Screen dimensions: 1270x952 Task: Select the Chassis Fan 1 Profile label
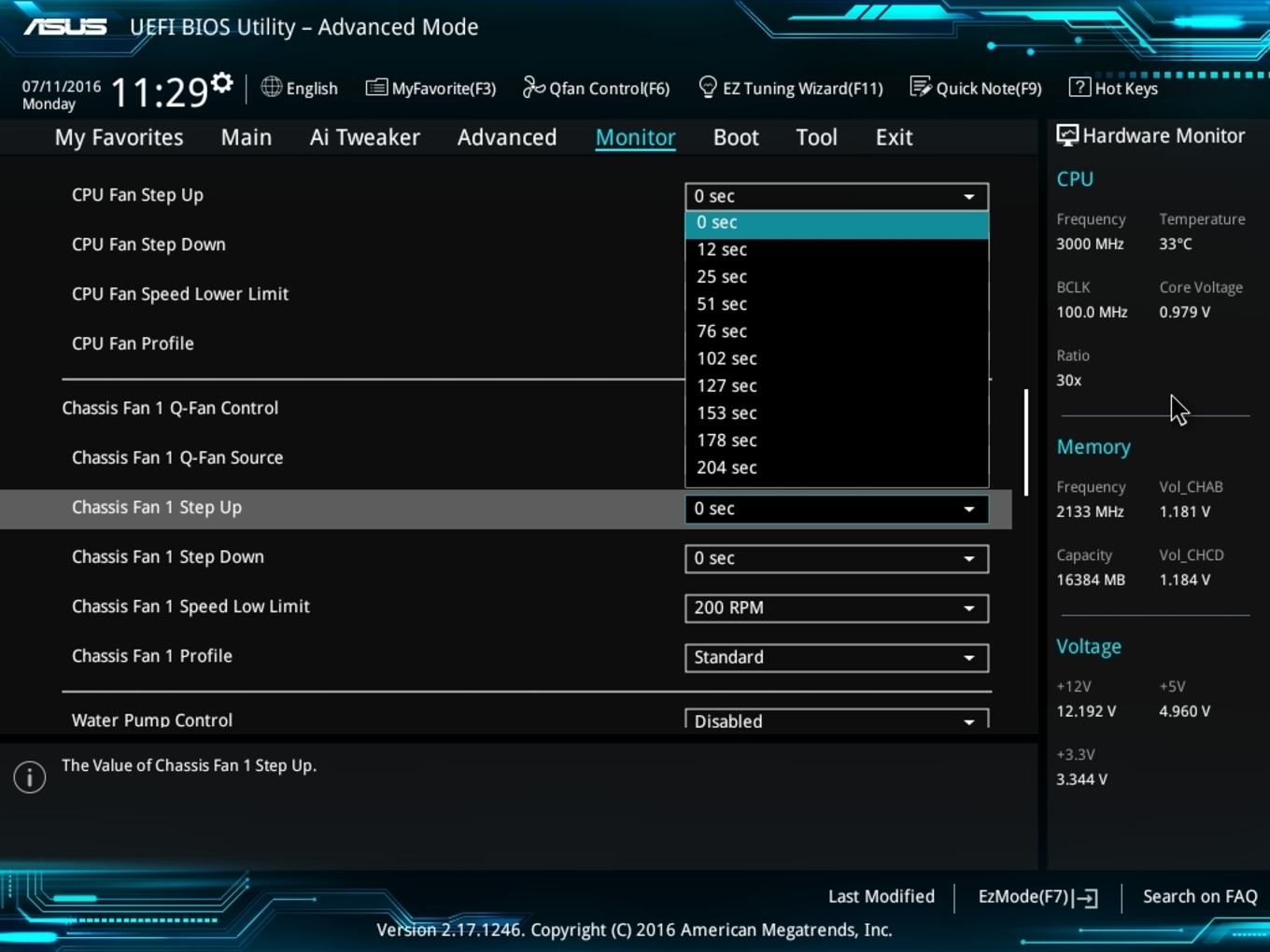[152, 655]
